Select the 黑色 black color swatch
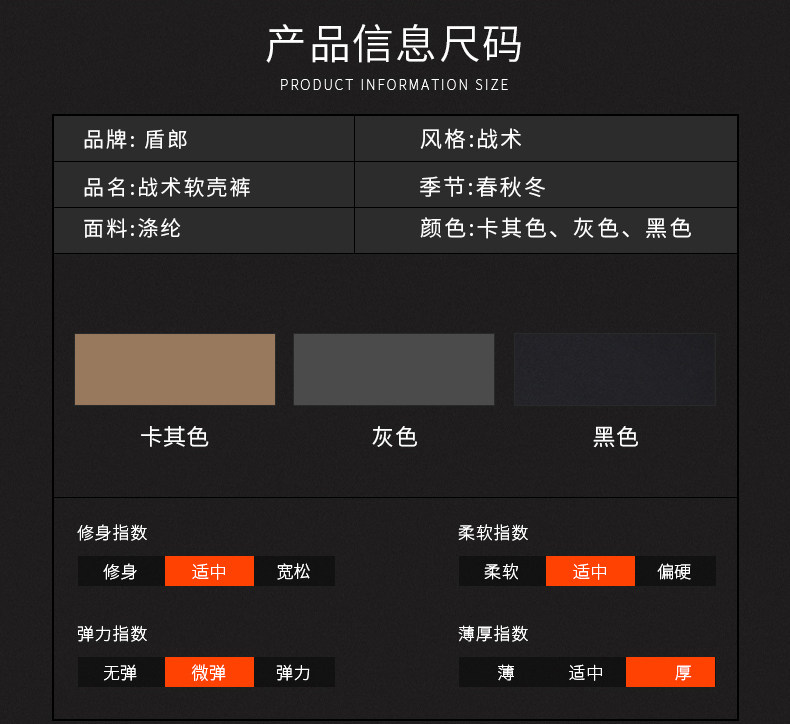This screenshot has height=724, width=790. point(615,369)
